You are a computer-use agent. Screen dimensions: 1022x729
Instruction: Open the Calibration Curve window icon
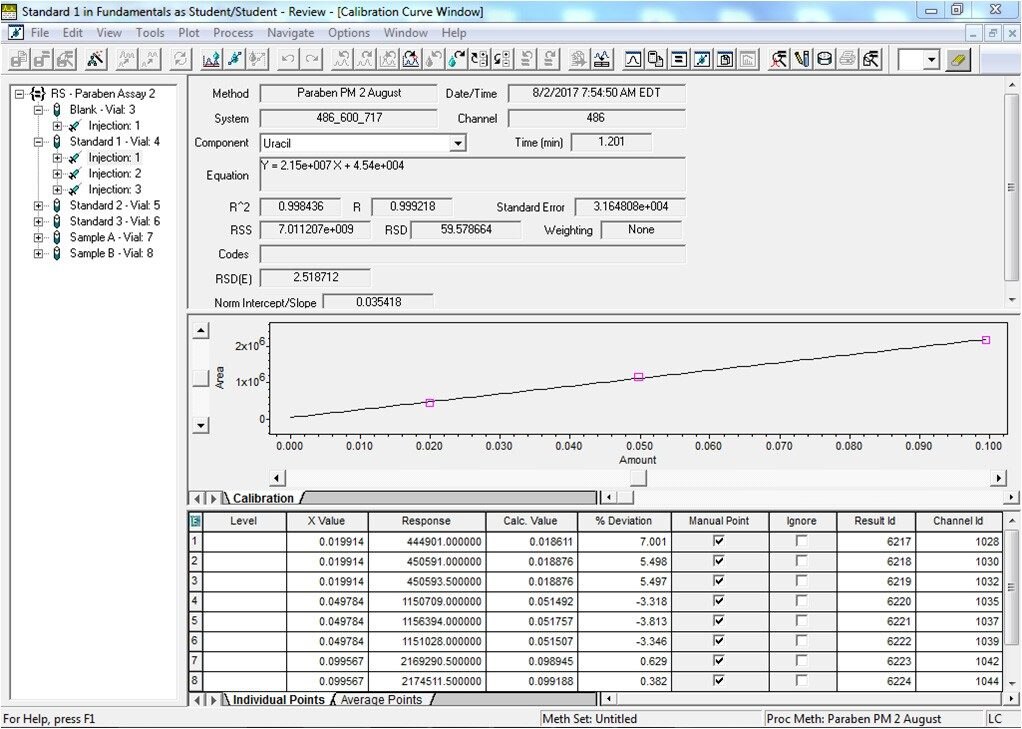tap(702, 59)
